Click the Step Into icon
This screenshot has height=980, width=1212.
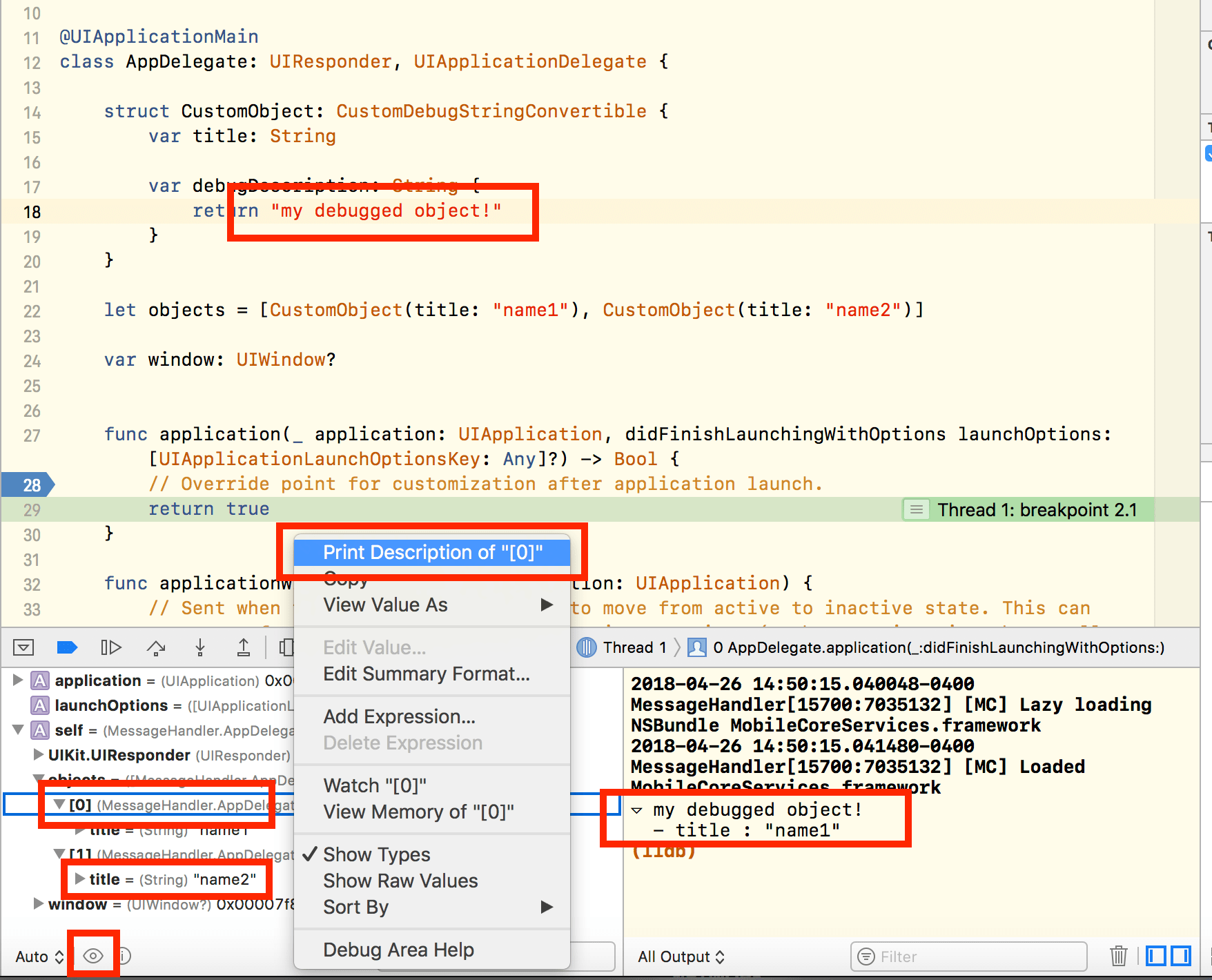click(200, 647)
